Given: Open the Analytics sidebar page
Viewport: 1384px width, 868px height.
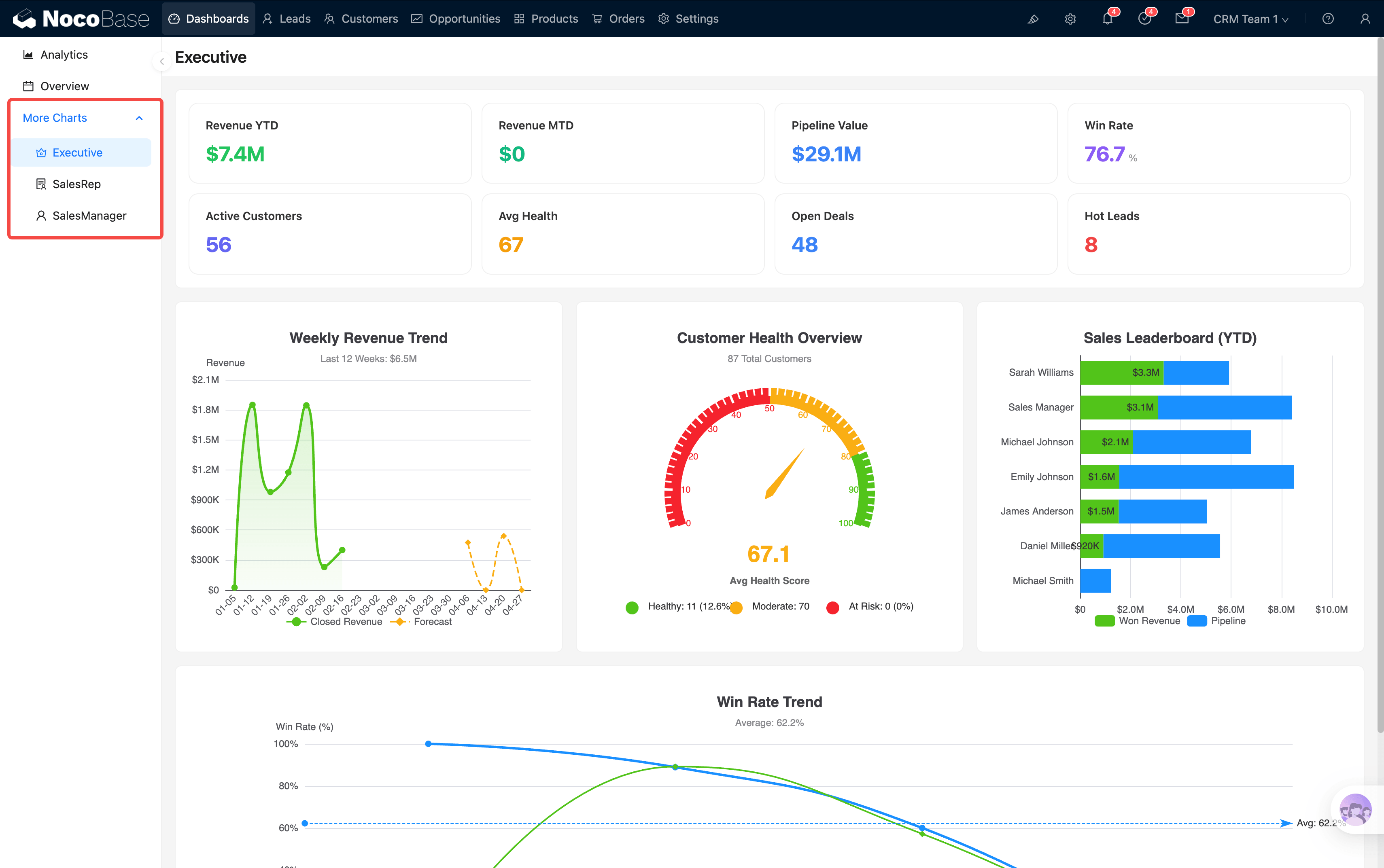Looking at the screenshot, I should (64, 55).
